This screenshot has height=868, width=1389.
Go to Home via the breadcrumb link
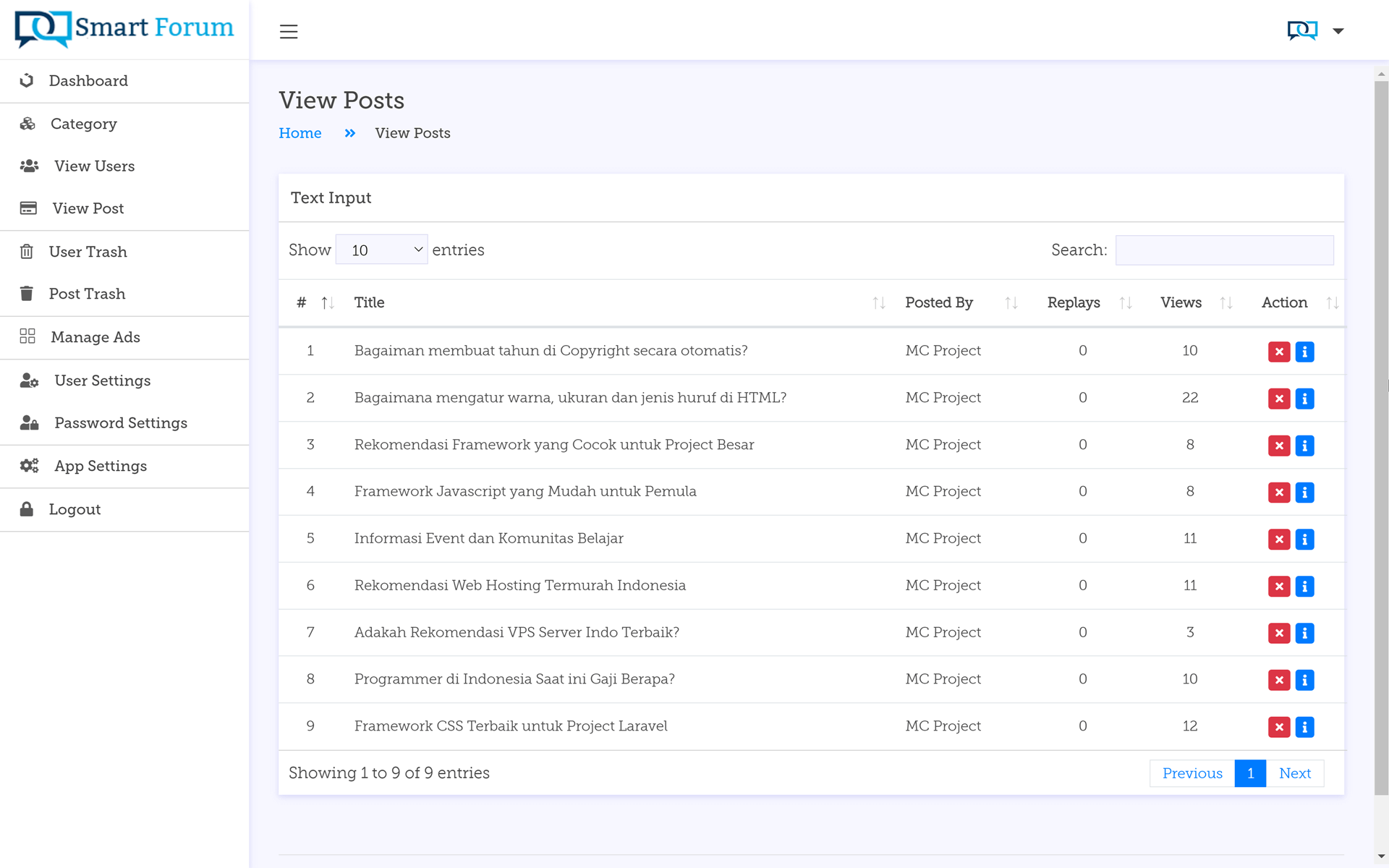click(300, 132)
